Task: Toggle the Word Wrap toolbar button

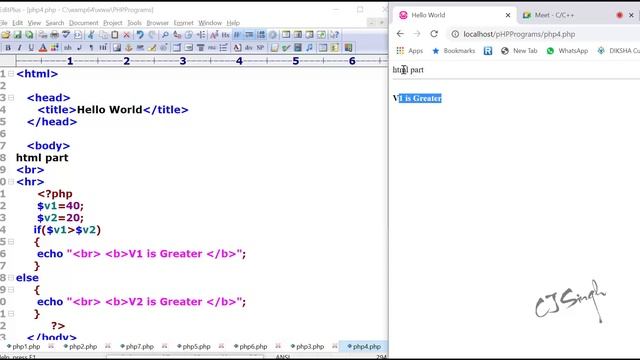Action: click(x=237, y=35)
